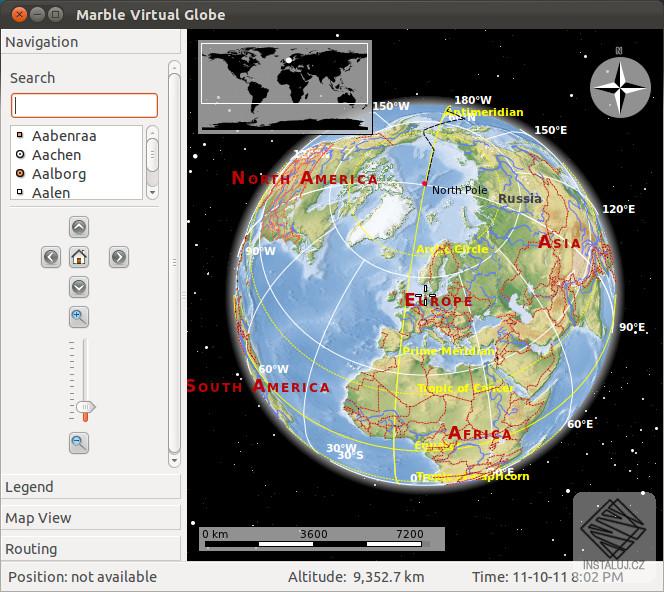Click the Tropic of Cancer label
Viewport: 664px width, 592px height.
465,388
